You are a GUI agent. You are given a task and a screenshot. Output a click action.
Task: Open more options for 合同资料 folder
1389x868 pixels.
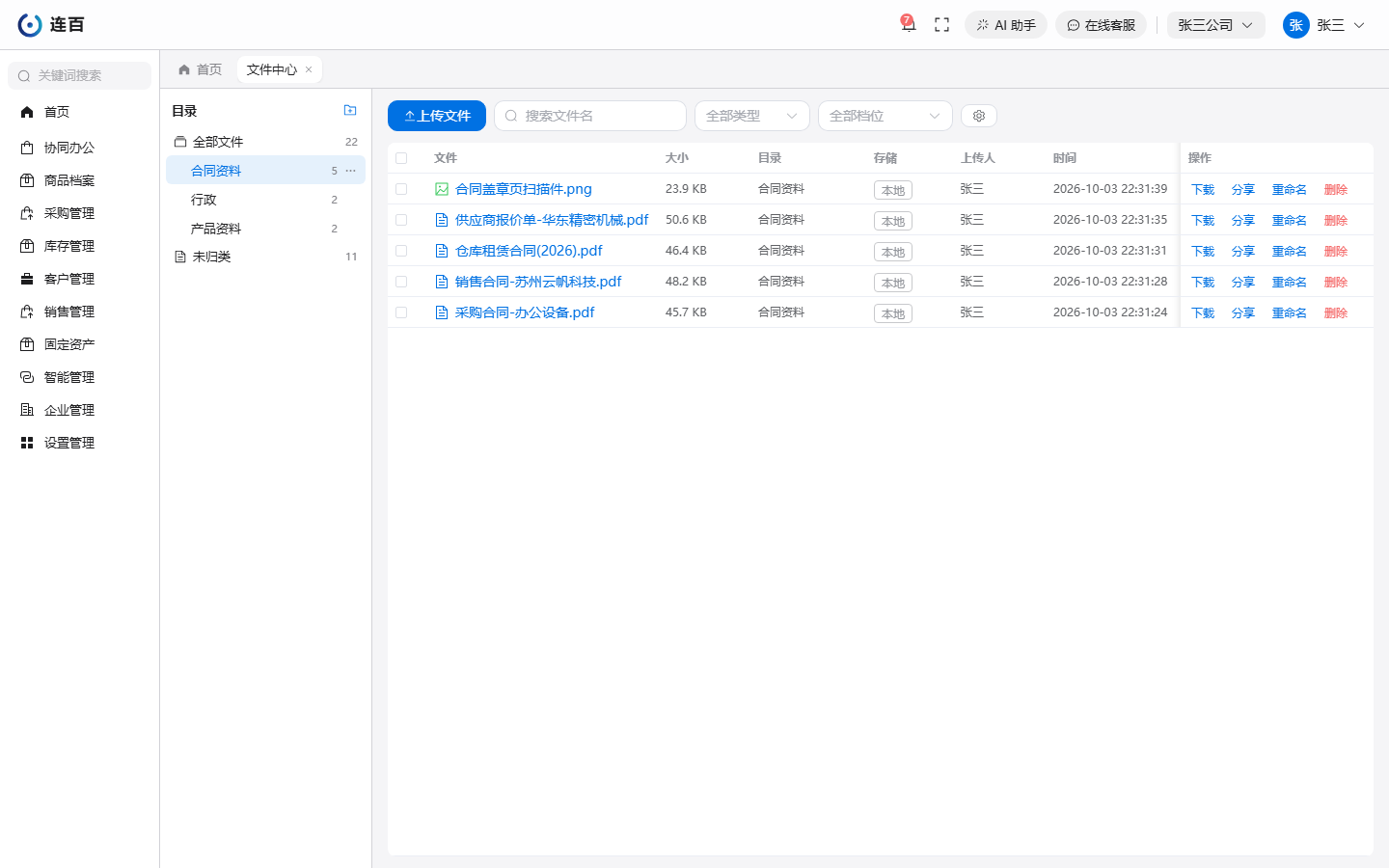[350, 171]
